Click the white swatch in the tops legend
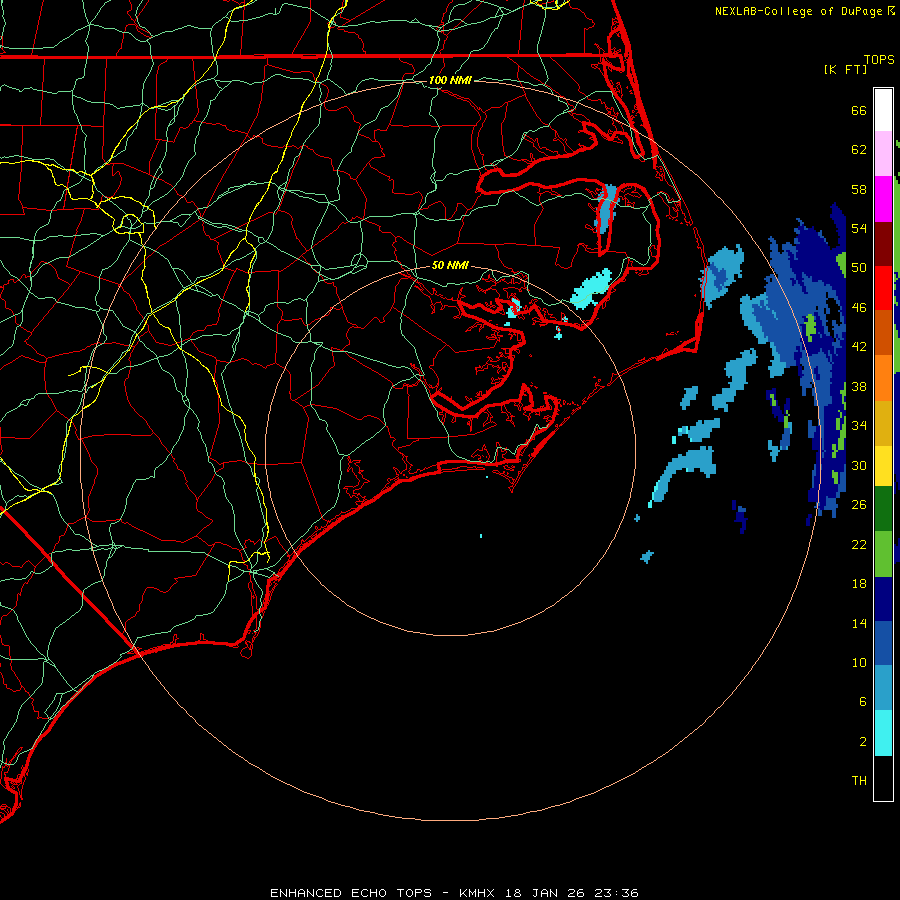The height and width of the screenshot is (900, 900). pyautogui.click(x=883, y=110)
